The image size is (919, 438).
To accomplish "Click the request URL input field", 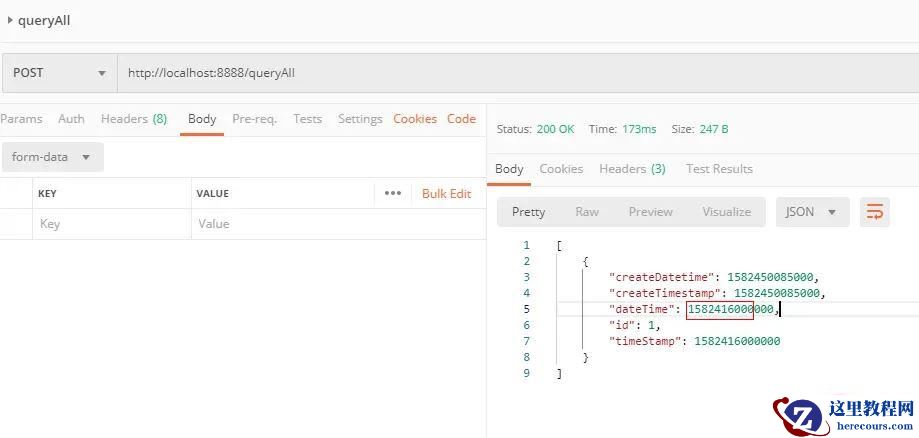I will [500, 73].
